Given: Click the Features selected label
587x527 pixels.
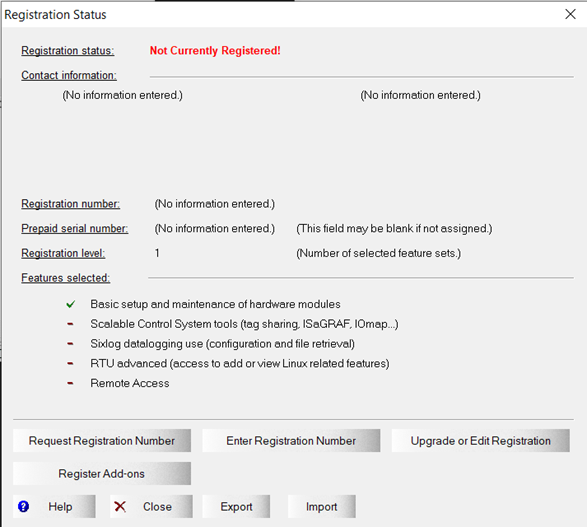Looking at the screenshot, I should pos(66,278).
